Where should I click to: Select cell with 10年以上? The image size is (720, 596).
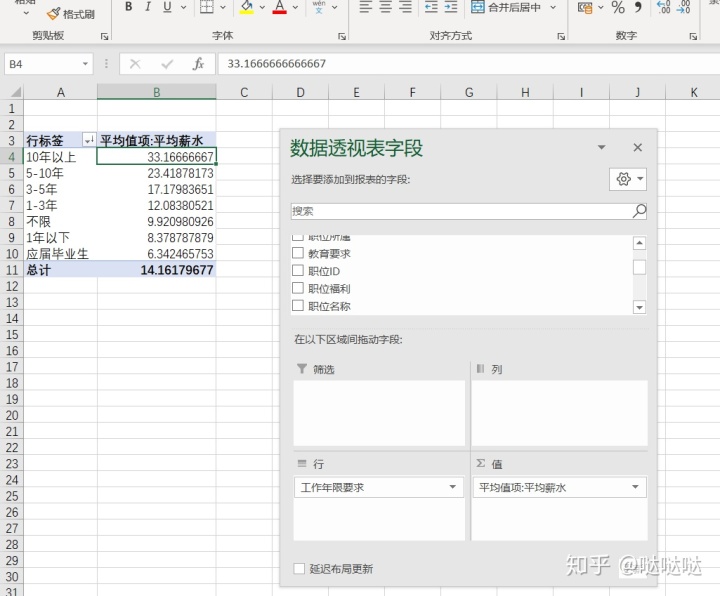point(60,157)
